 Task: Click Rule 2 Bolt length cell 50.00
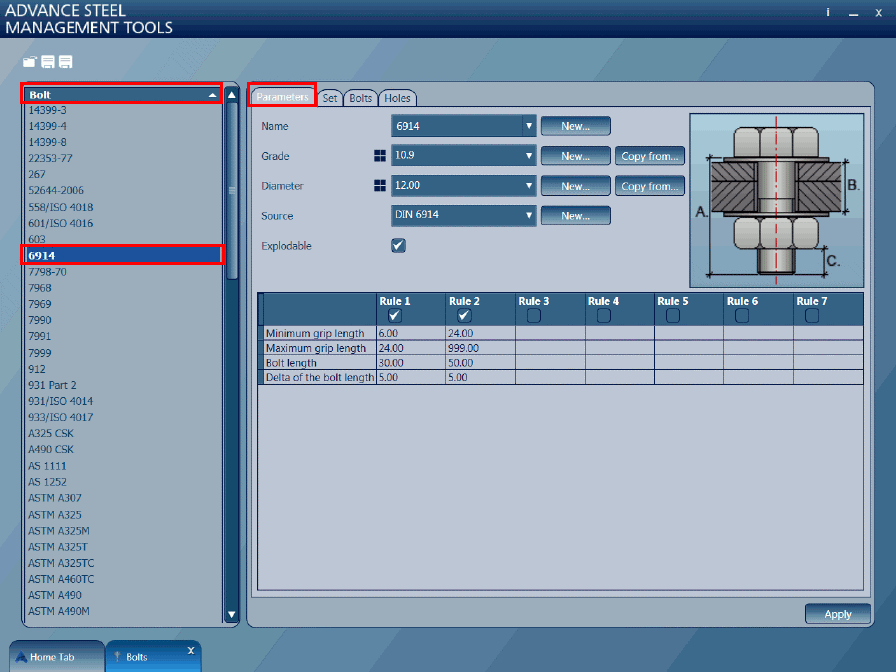point(481,363)
